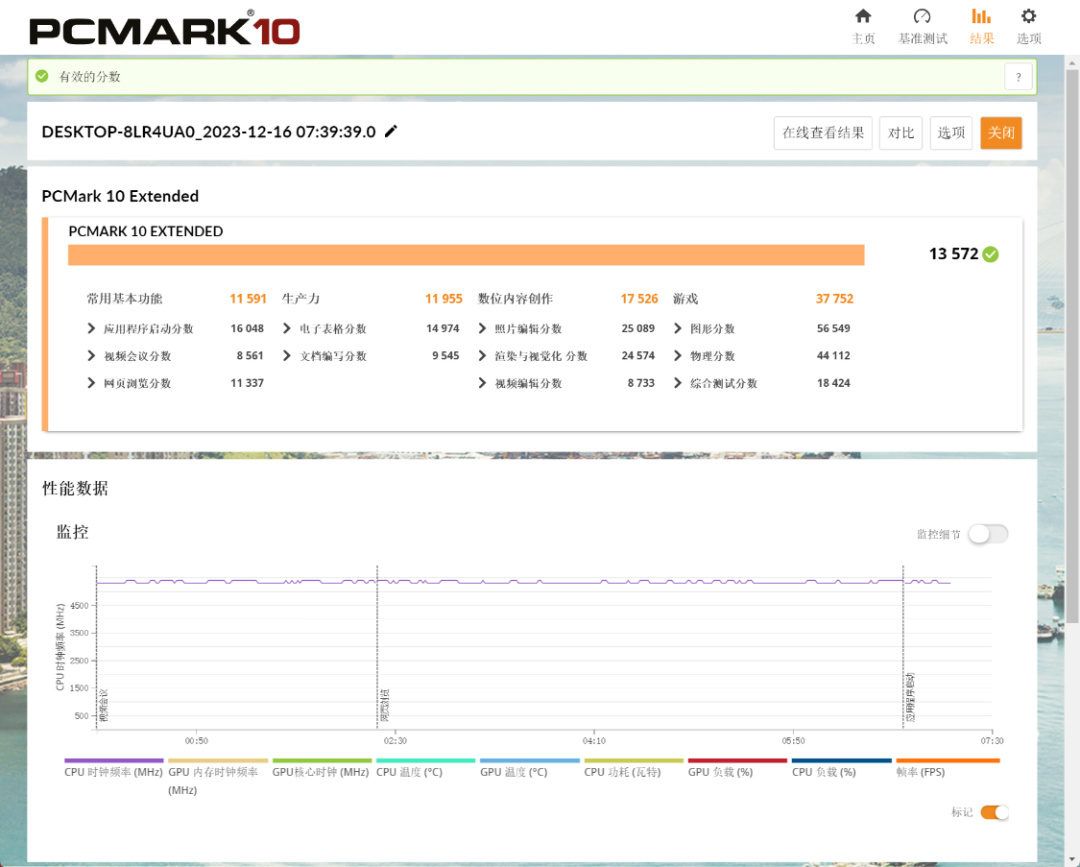Select CPU 时钟频率 purple legend swatch
Viewport: 1080px width, 867px height.
pos(114,760)
